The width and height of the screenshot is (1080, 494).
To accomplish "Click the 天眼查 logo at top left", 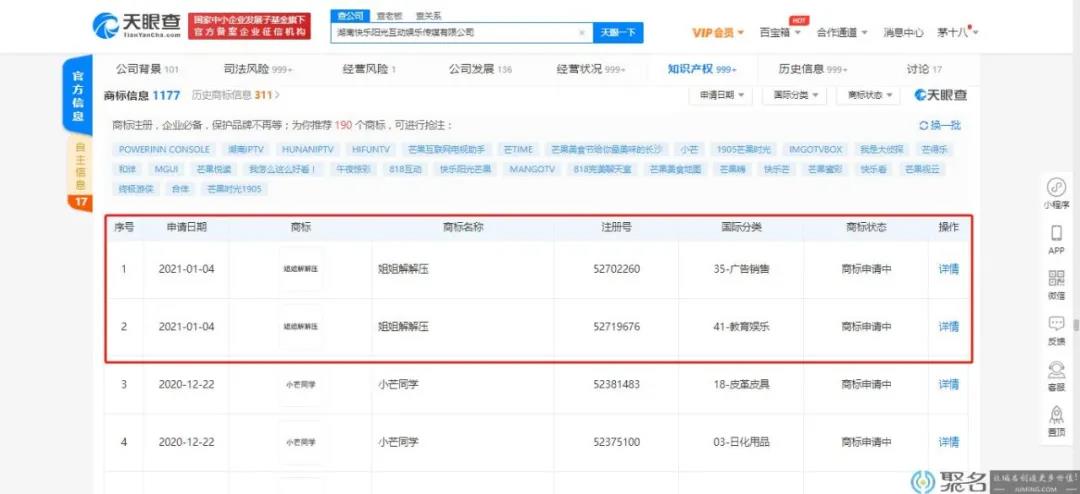I will pyautogui.click(x=136, y=25).
